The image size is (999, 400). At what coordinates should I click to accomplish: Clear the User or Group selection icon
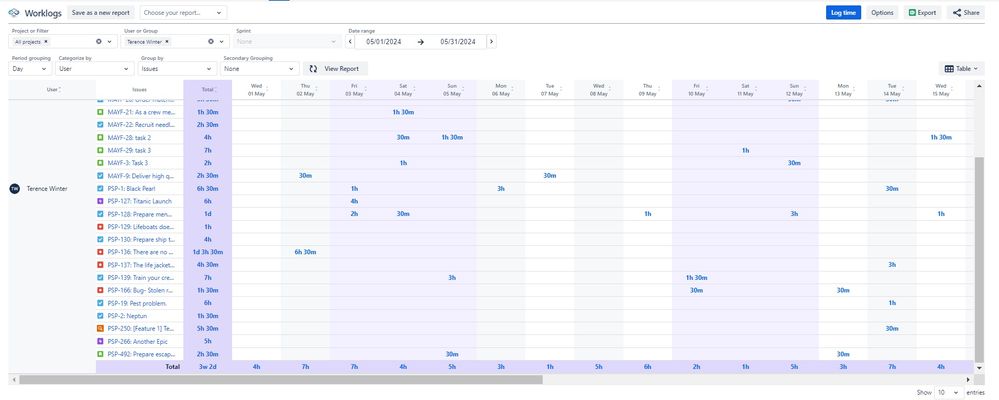[x=211, y=41]
